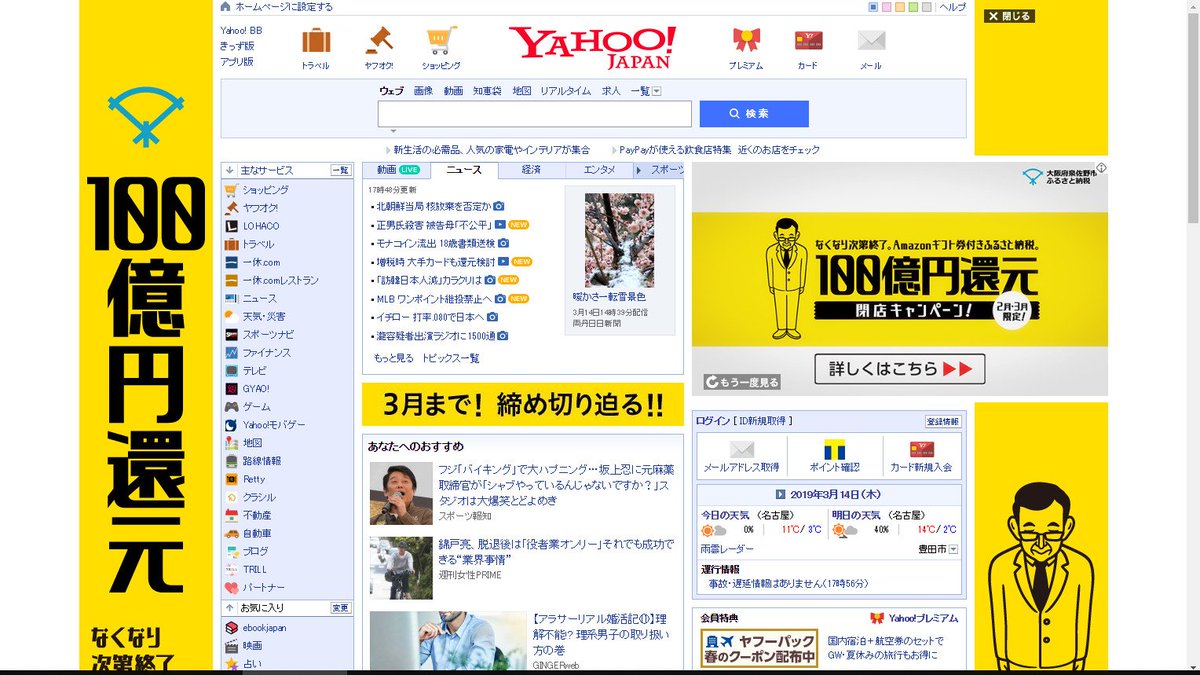Click the GYAO! icon in sidebar

(231, 389)
